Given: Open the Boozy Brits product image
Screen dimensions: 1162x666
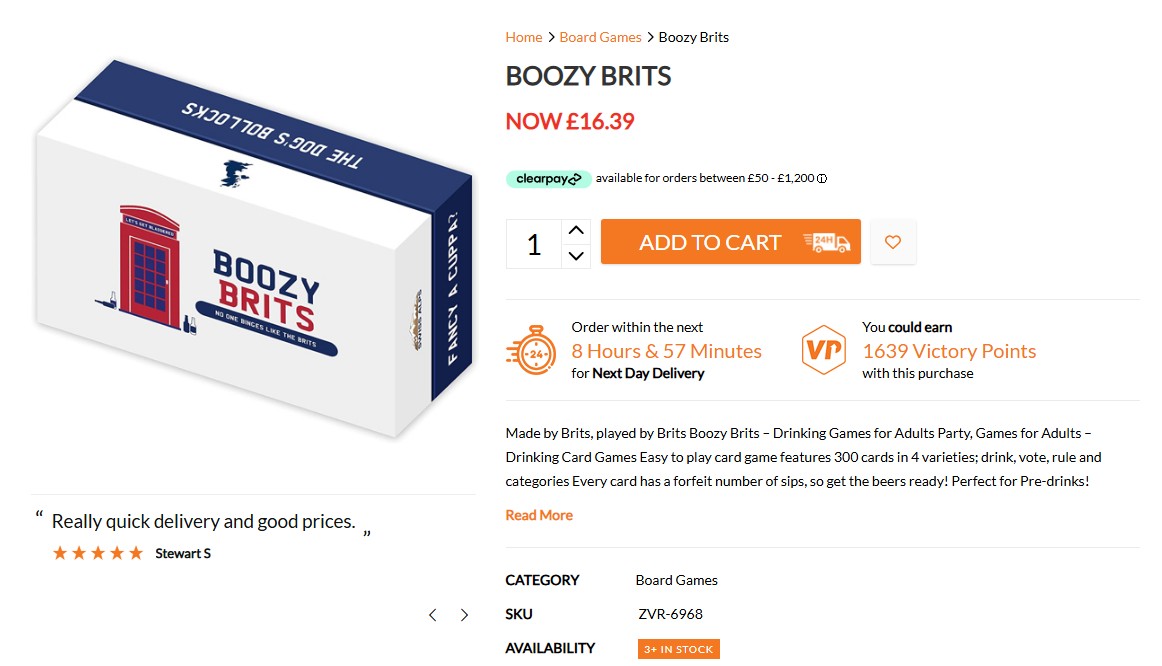Looking at the screenshot, I should [252, 250].
